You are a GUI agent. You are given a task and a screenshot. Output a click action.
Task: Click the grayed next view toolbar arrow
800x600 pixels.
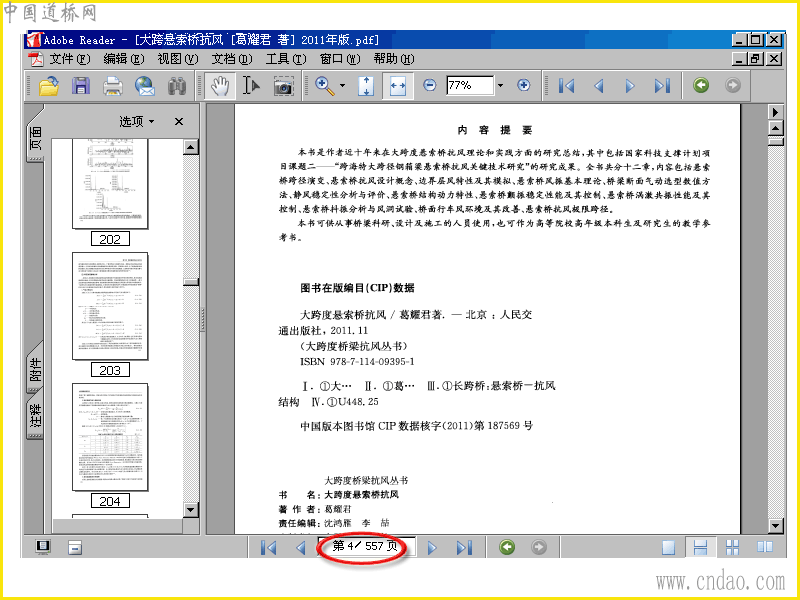point(733,85)
